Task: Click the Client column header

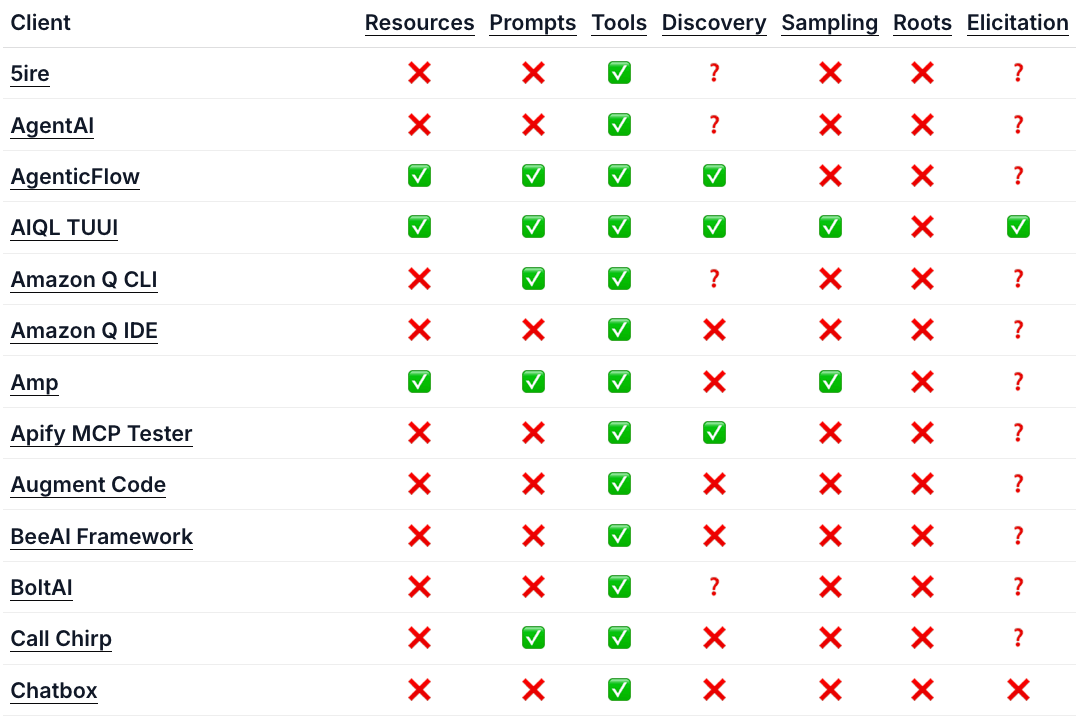Action: (x=40, y=23)
